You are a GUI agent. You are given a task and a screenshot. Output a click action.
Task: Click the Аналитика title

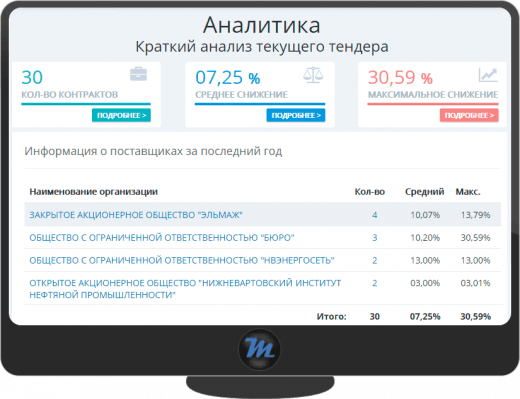tap(262, 25)
